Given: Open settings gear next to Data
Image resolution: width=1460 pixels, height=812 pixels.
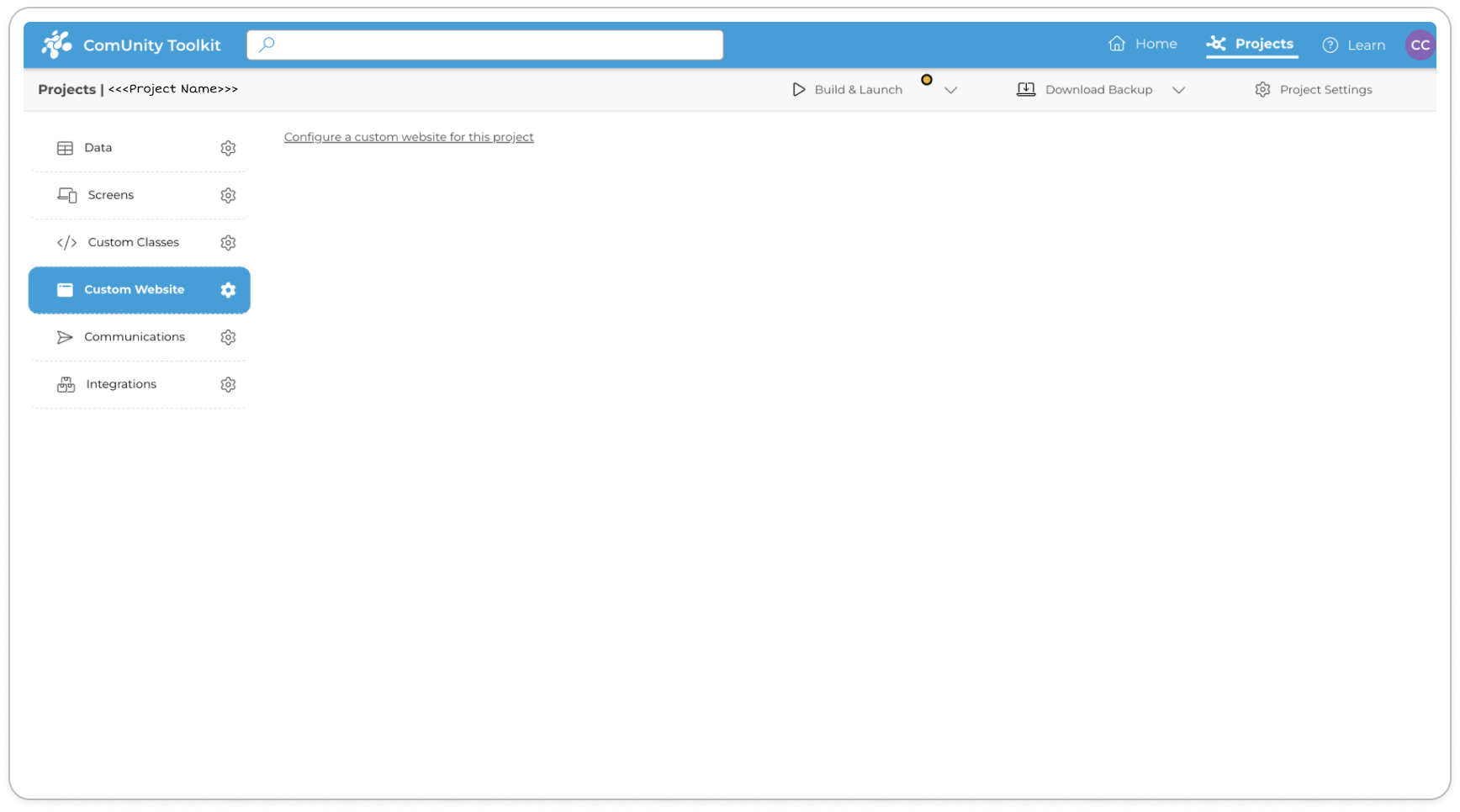Looking at the screenshot, I should [x=228, y=148].
